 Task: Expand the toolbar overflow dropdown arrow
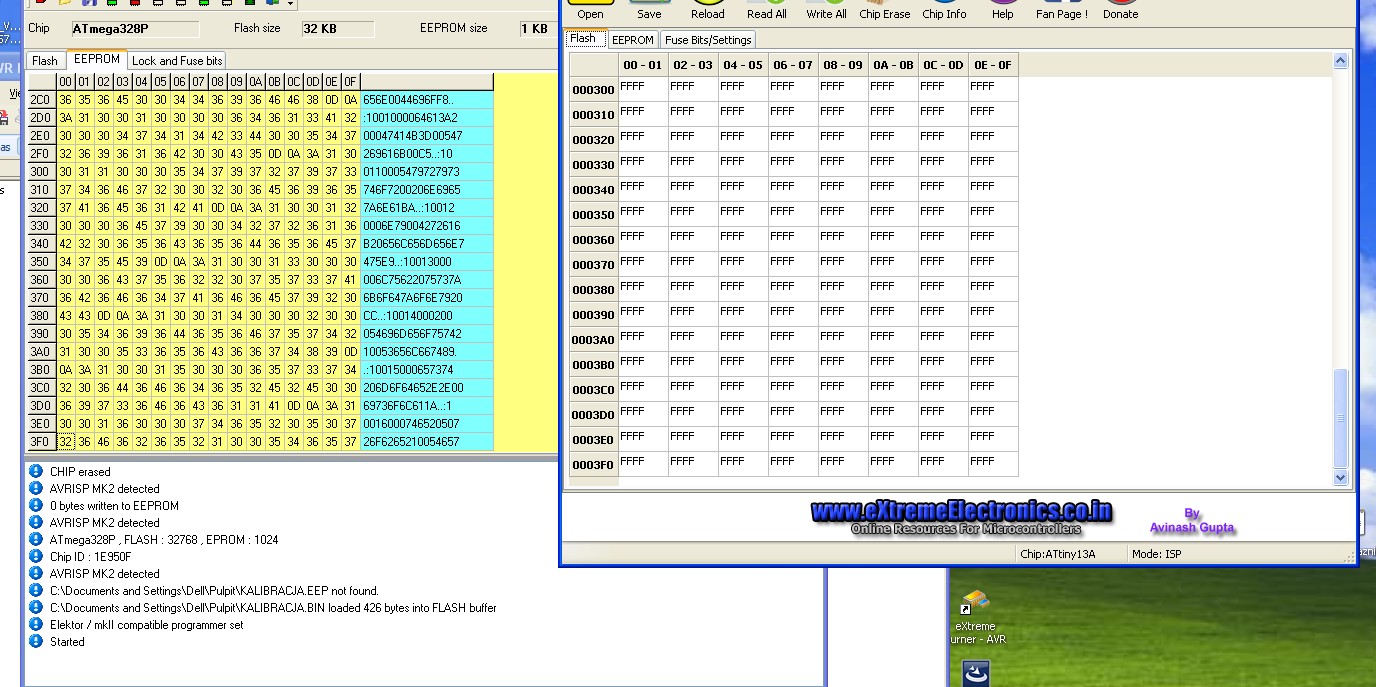click(290, 4)
